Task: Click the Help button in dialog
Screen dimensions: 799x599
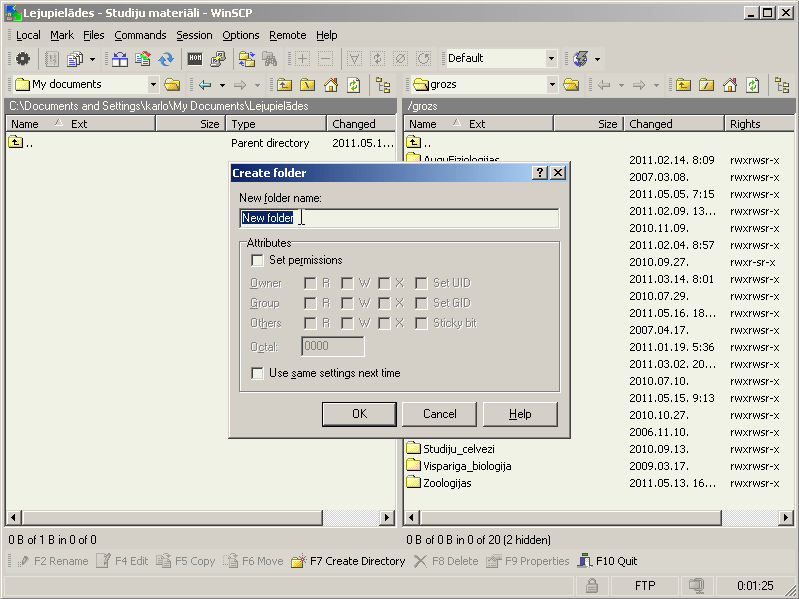Action: (520, 414)
